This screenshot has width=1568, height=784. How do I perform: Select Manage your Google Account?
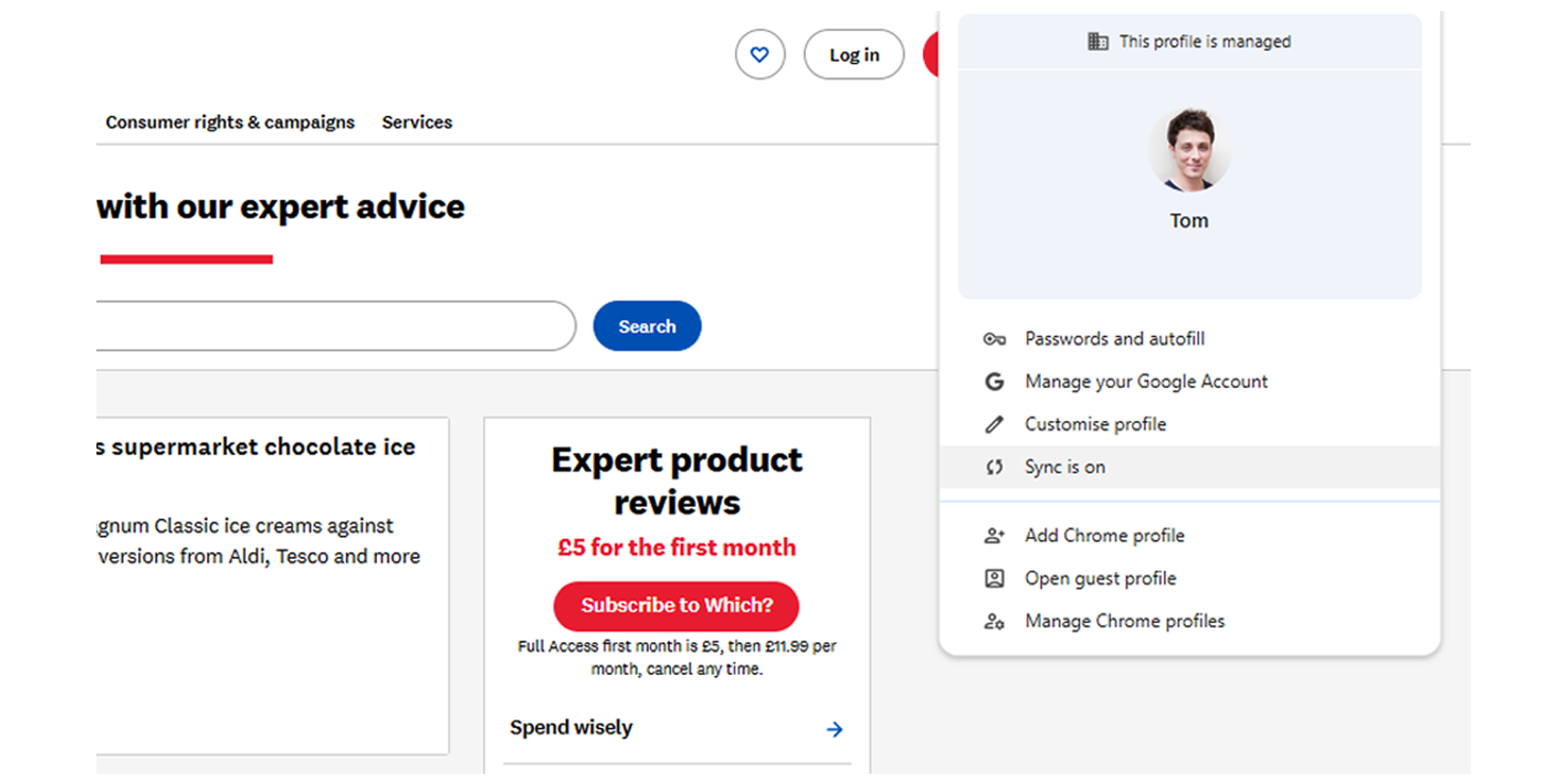tap(1145, 382)
